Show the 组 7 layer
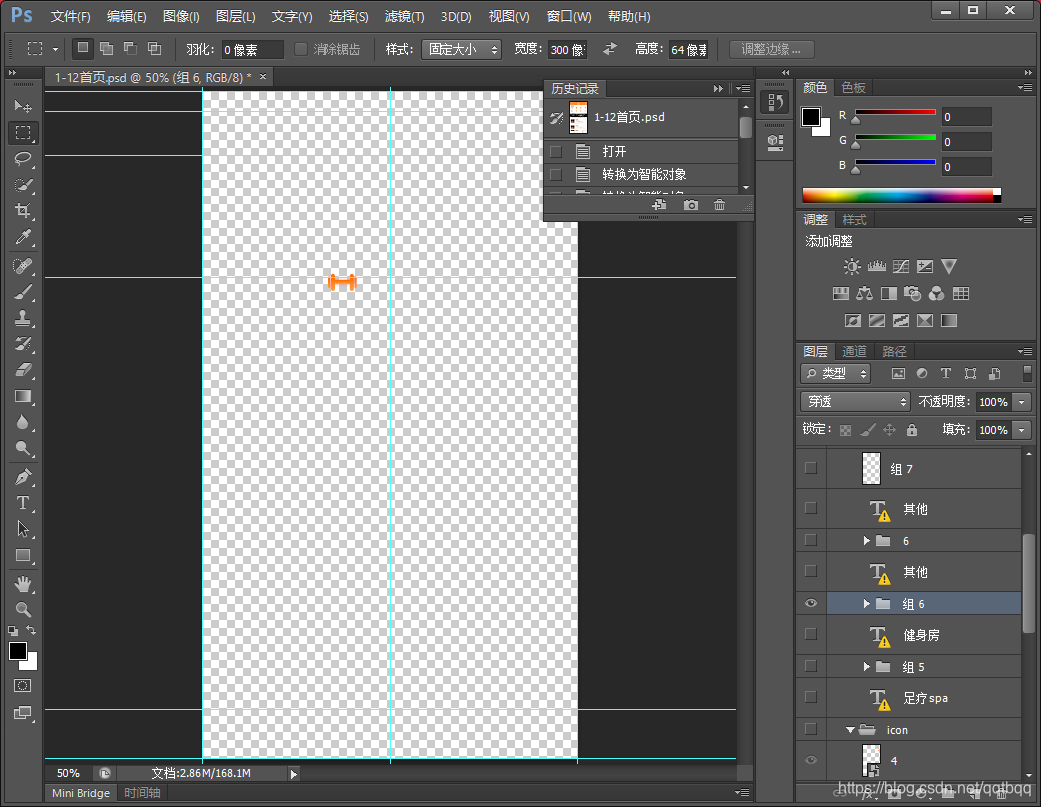 click(811, 469)
